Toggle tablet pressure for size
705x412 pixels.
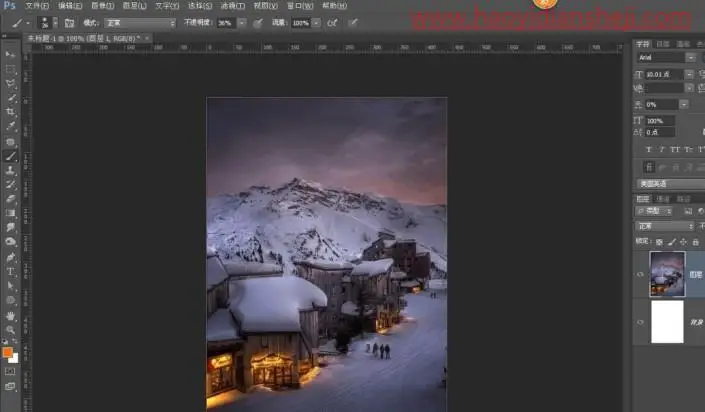[353, 23]
